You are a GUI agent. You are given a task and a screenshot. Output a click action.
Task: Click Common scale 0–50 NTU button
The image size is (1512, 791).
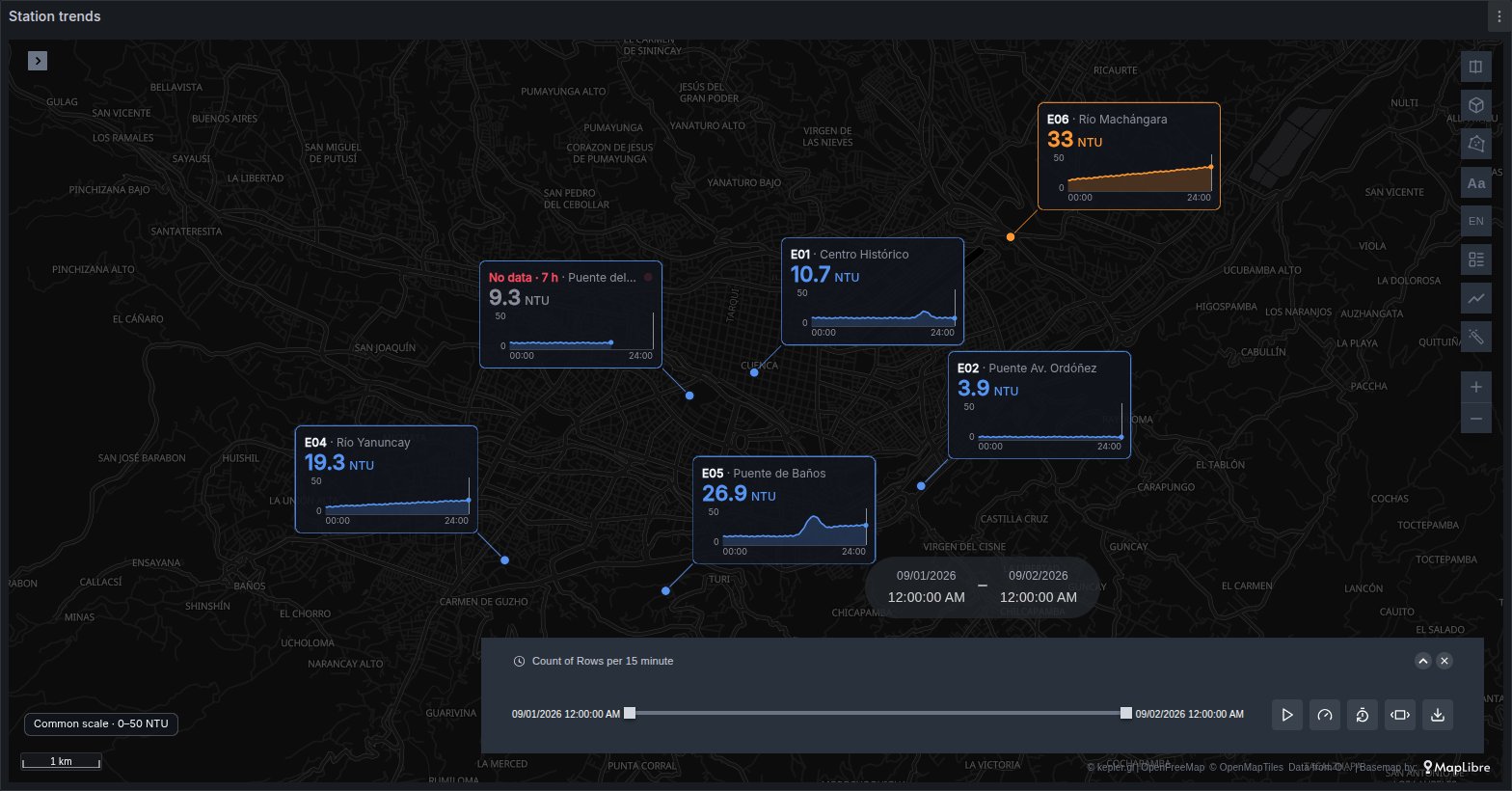101,723
